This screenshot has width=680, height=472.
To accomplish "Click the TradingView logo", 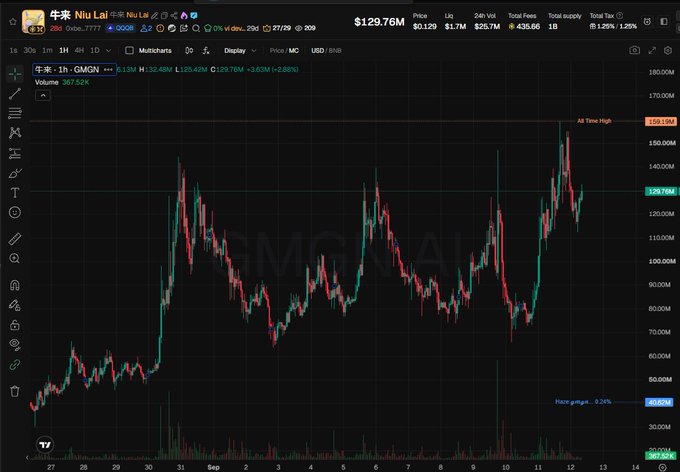I will click(45, 445).
